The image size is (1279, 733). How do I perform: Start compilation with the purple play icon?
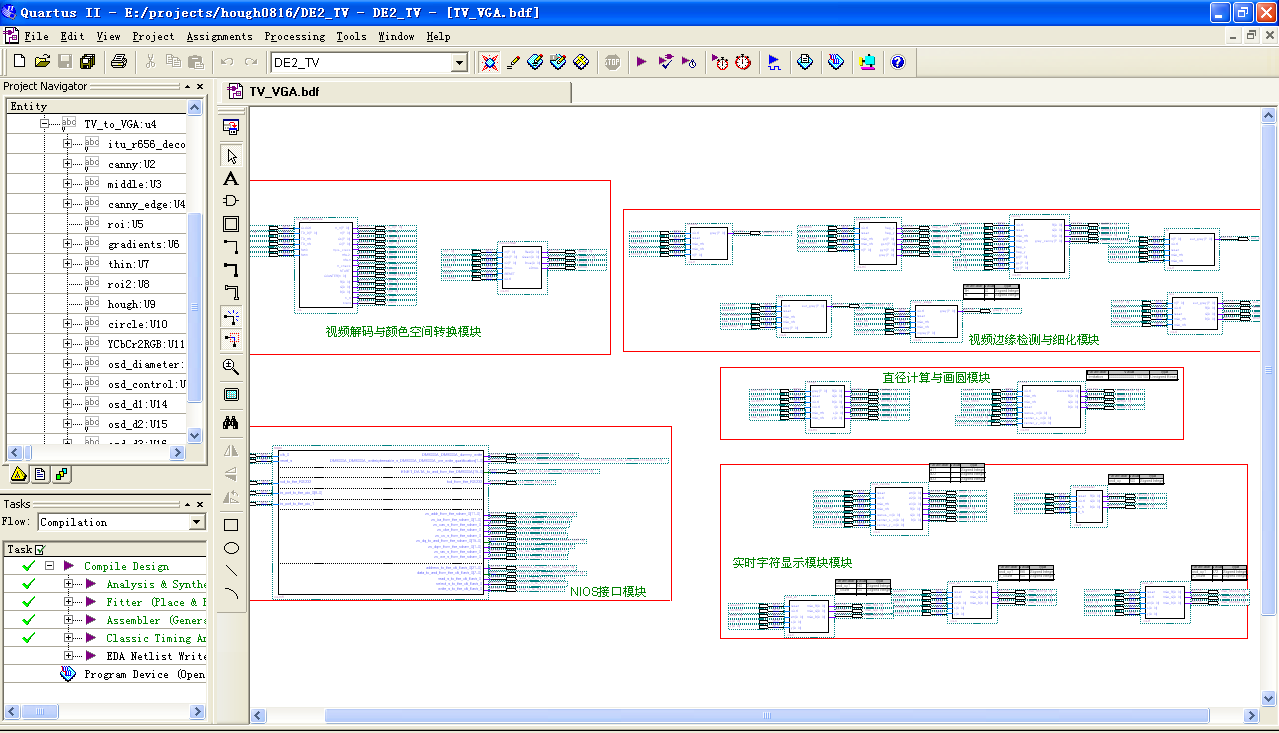pyautogui.click(x=642, y=62)
